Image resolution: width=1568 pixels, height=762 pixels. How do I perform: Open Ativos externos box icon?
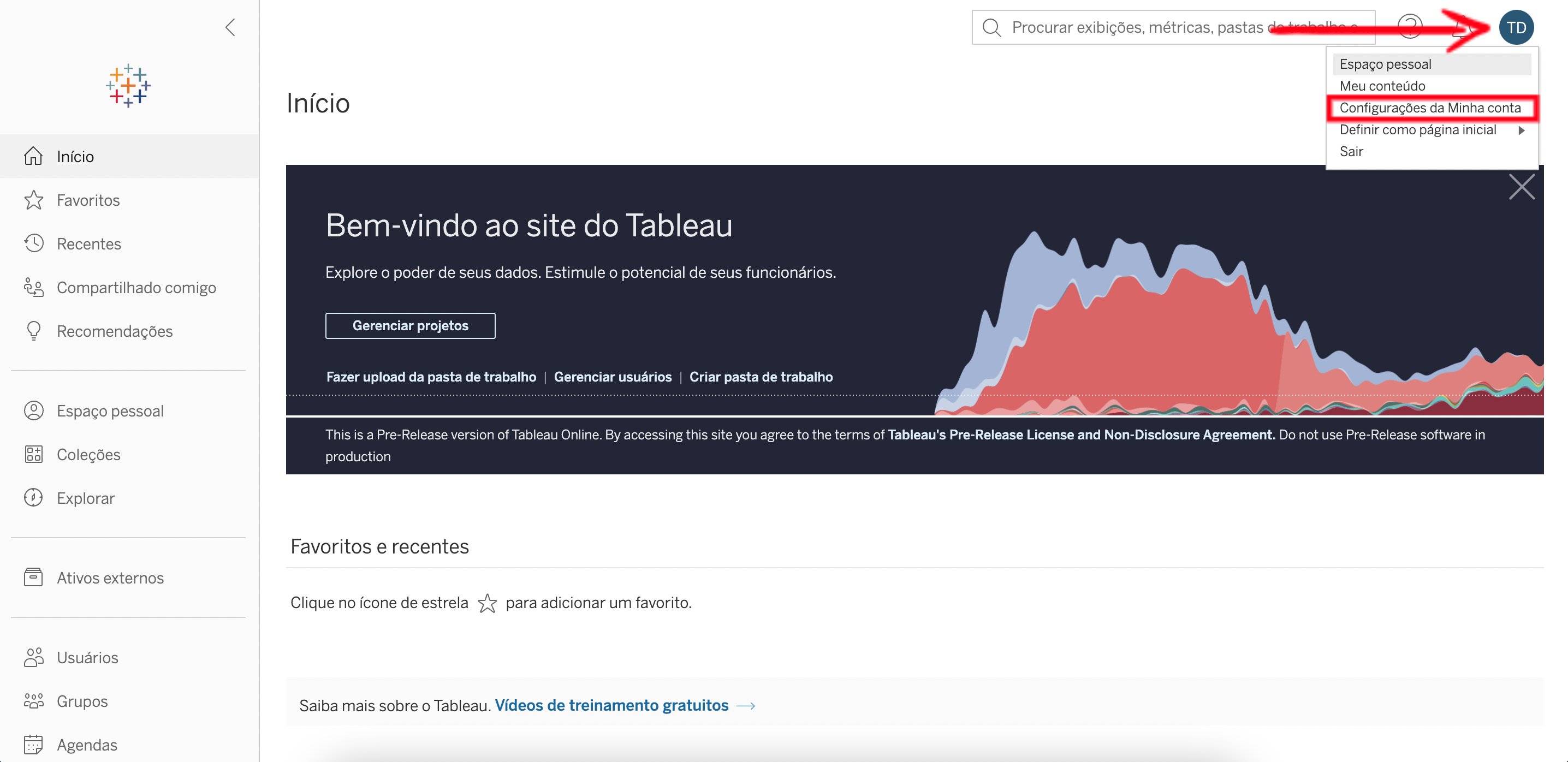pyautogui.click(x=33, y=577)
